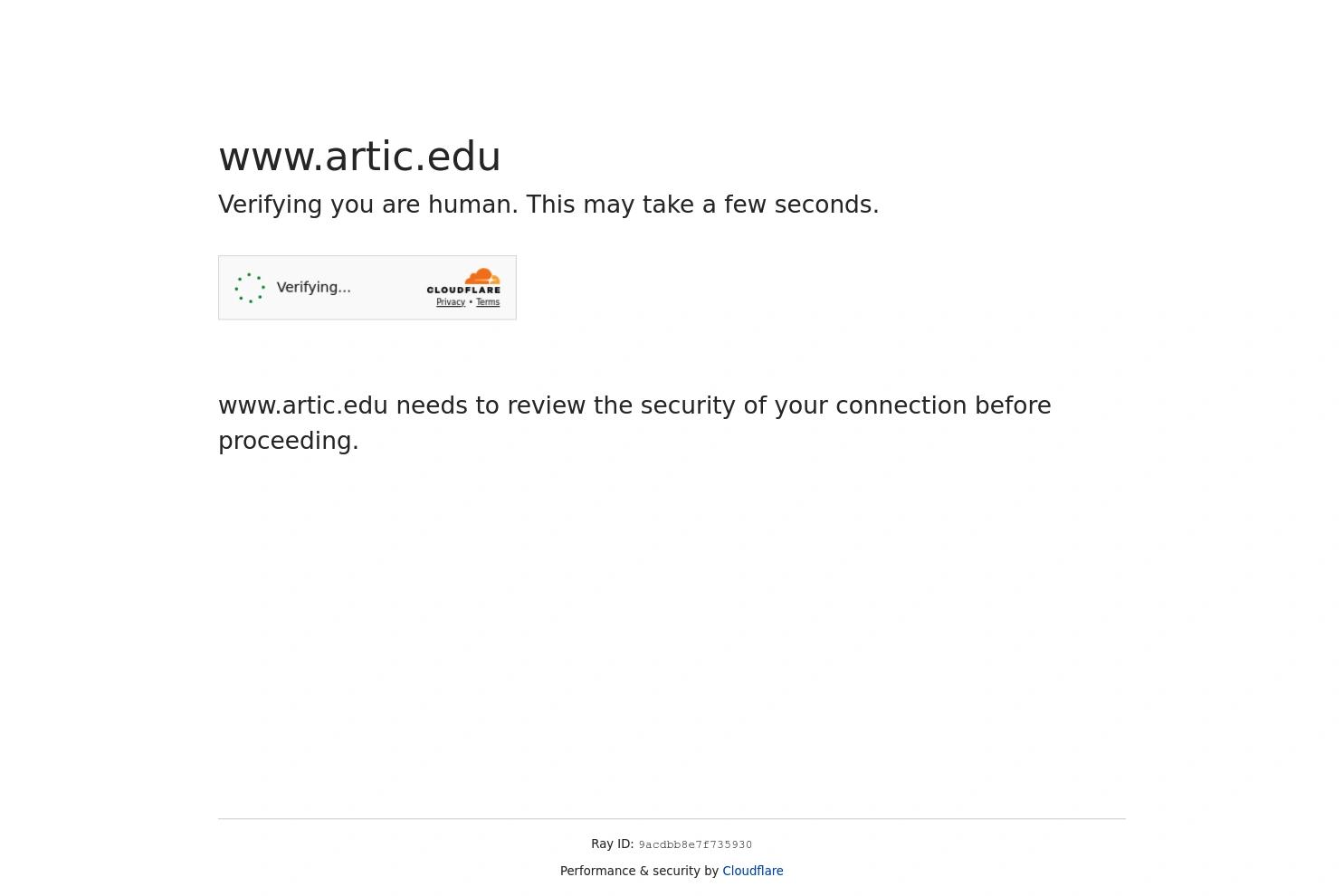
Task: Click the www.artic.edu page heading
Action: pyautogui.click(x=359, y=157)
